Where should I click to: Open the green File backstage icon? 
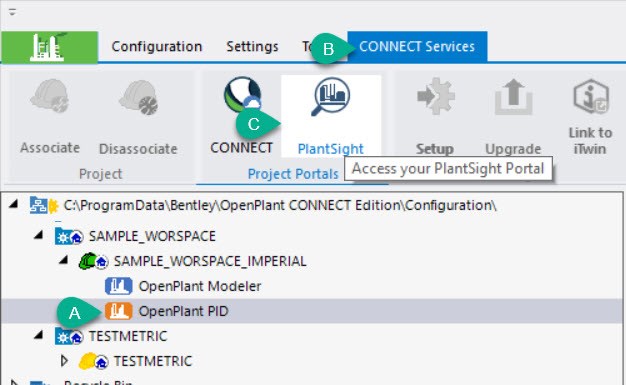click(x=49, y=47)
